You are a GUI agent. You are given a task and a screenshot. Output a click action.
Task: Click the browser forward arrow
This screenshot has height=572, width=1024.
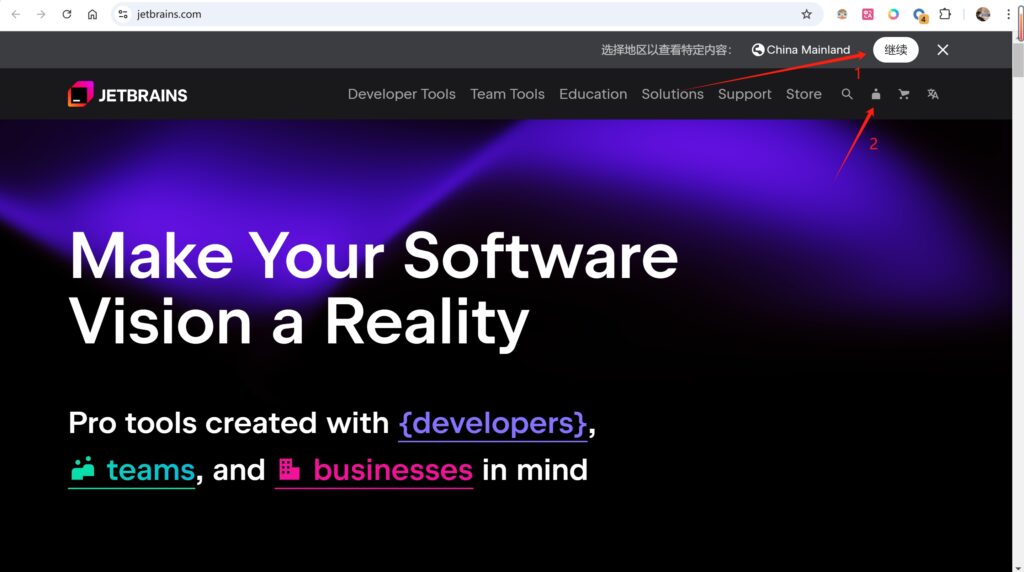point(41,14)
